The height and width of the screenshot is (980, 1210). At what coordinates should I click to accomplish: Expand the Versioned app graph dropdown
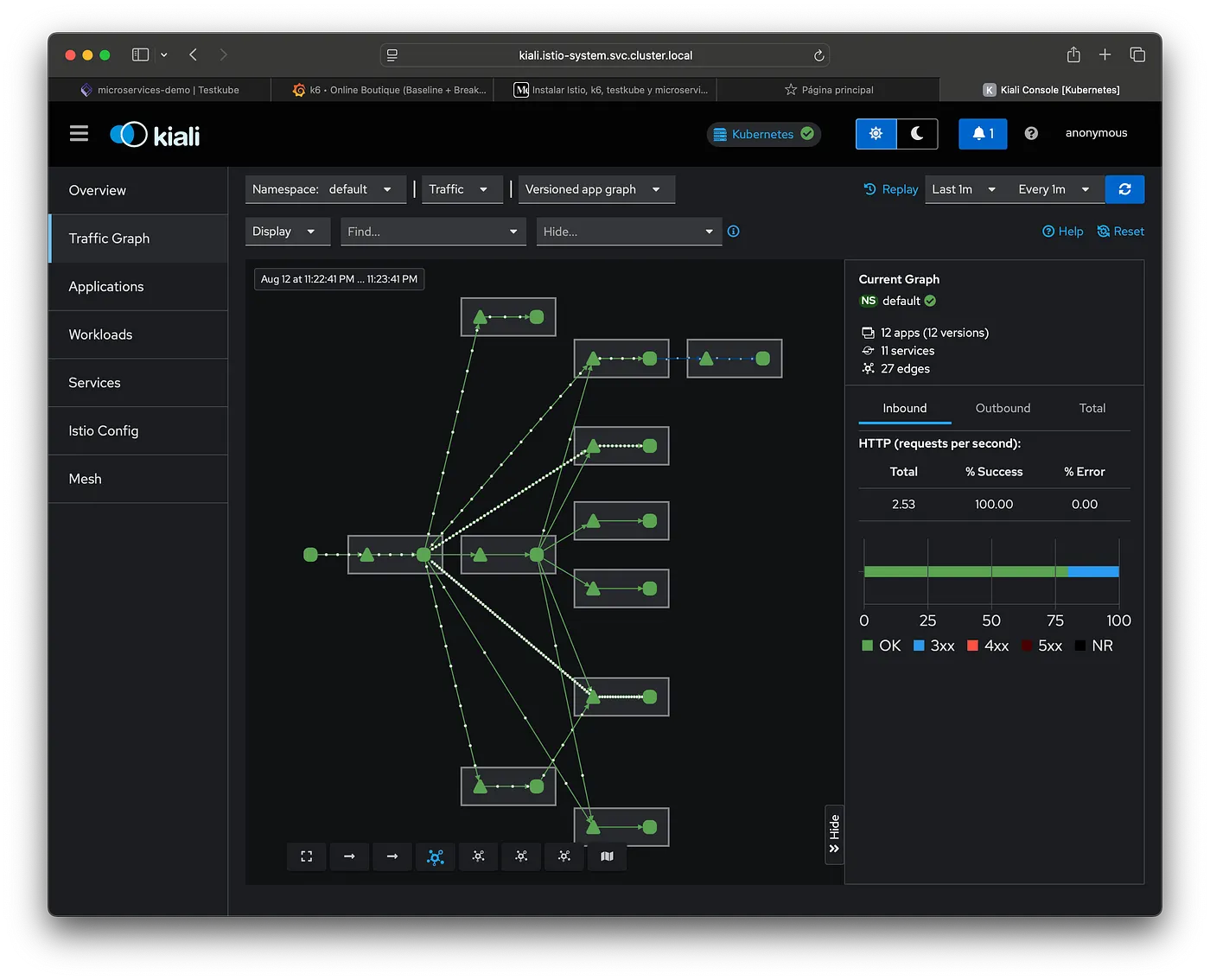[595, 189]
